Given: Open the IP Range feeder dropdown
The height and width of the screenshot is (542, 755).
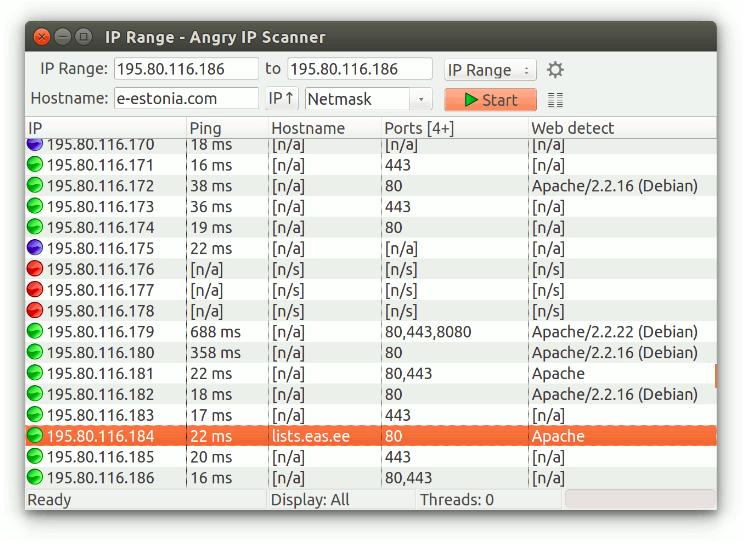Looking at the screenshot, I should 490,70.
